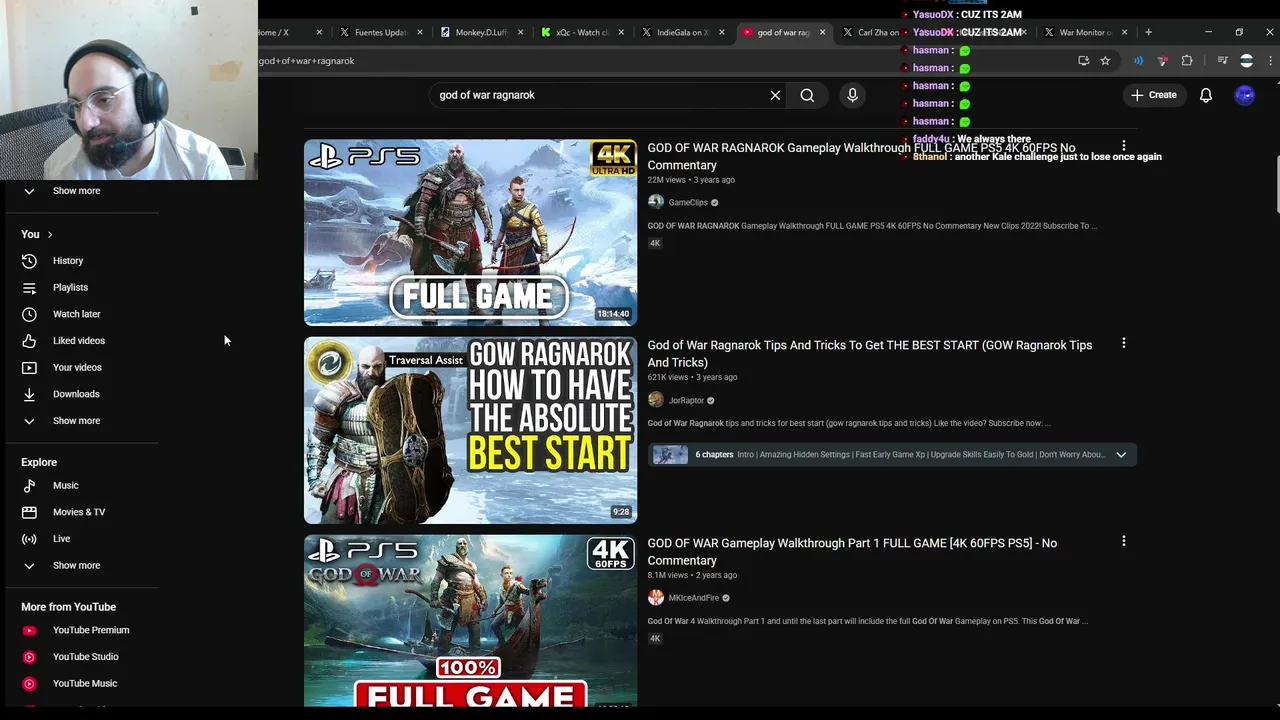Open a new browser tab
Screen dimensions: 1280x720
tap(1148, 32)
